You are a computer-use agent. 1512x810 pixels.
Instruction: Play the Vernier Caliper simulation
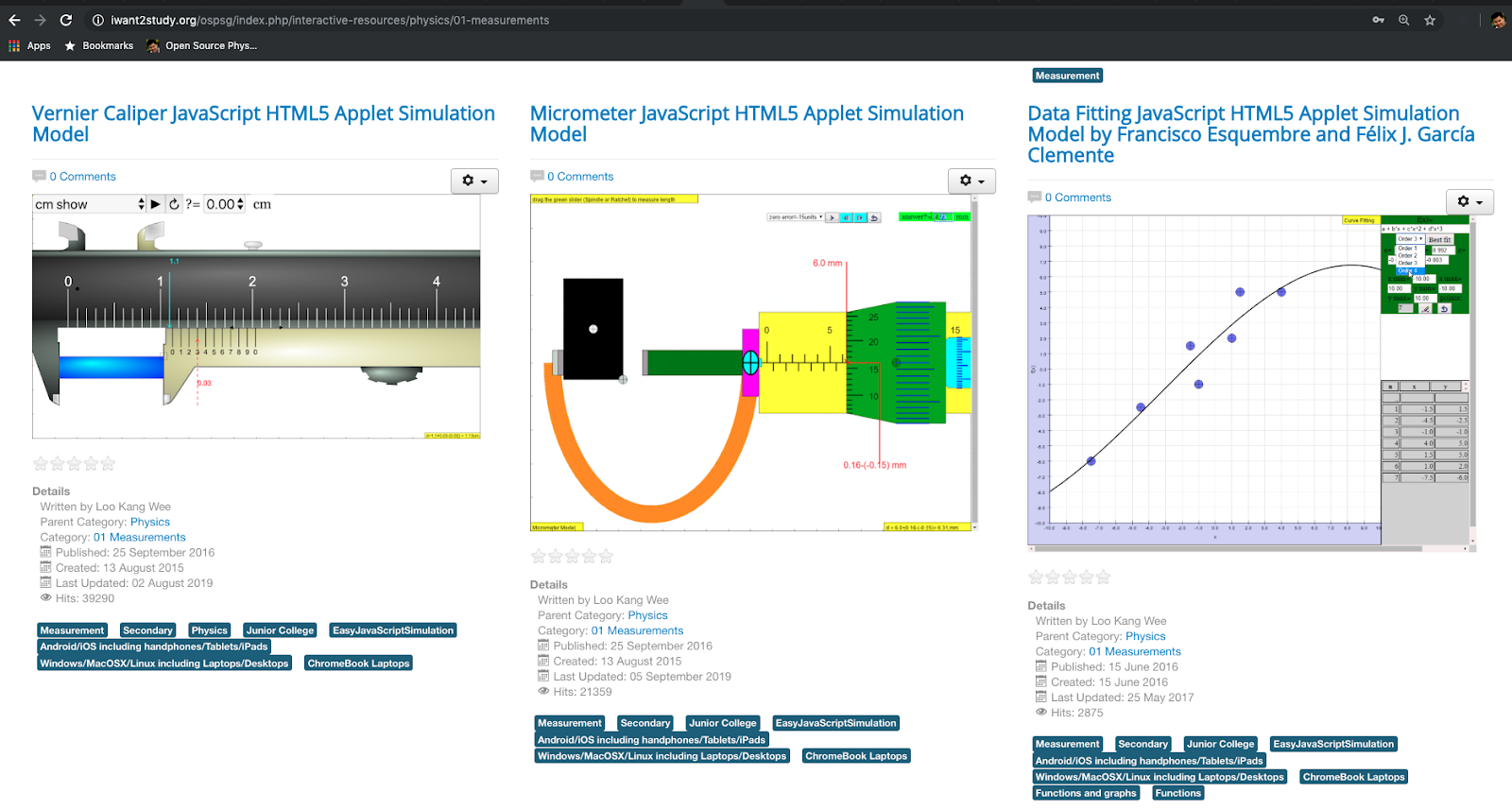click(156, 204)
